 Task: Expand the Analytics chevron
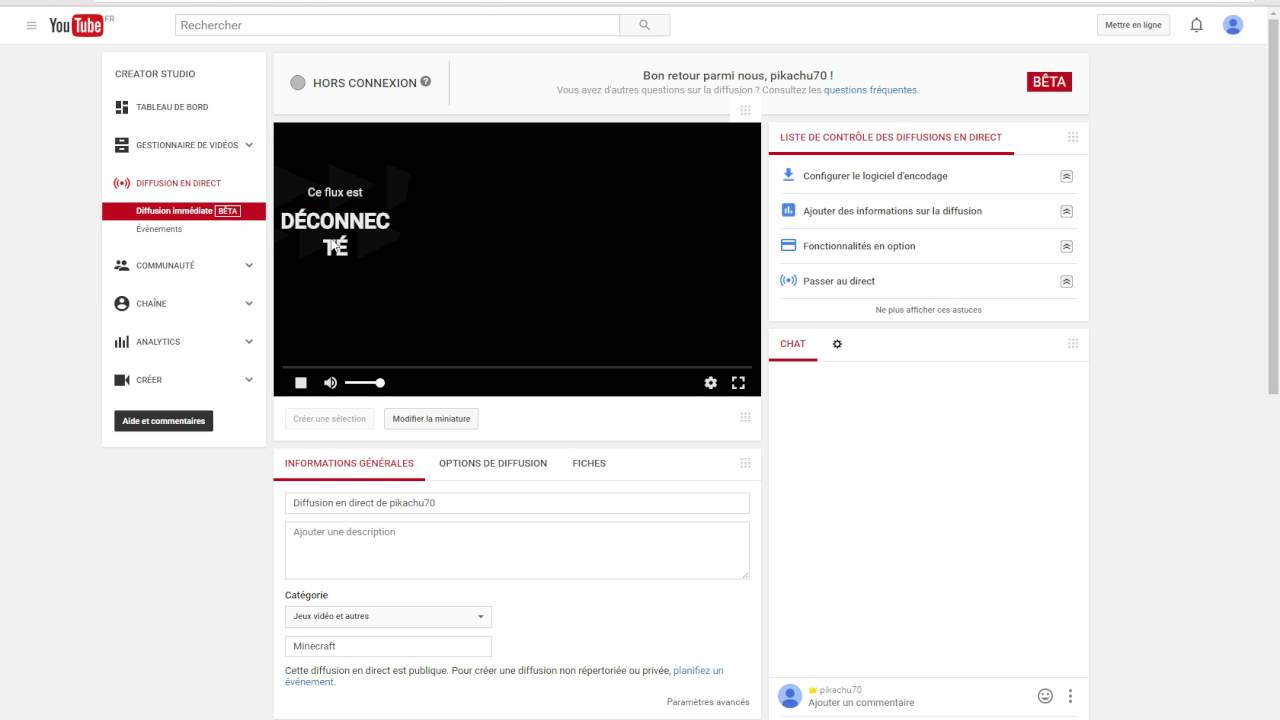(249, 342)
